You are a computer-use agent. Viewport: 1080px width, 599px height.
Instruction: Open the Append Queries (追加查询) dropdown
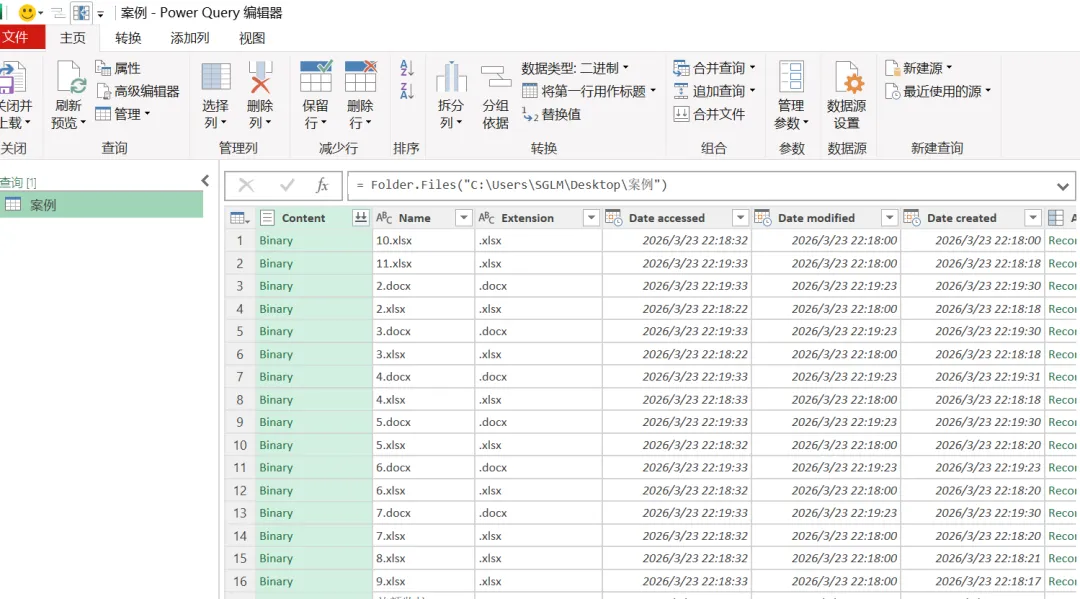click(714, 91)
